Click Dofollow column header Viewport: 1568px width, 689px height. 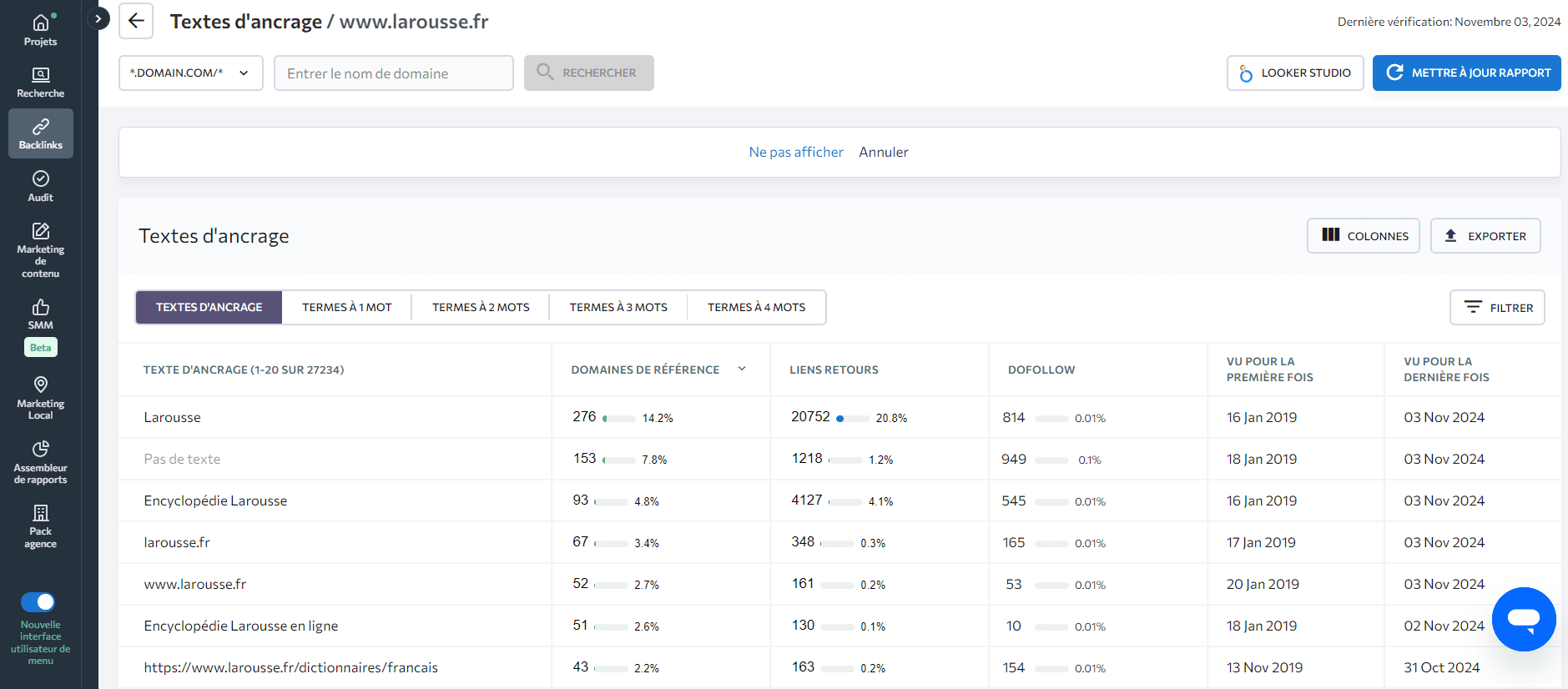coord(1041,370)
